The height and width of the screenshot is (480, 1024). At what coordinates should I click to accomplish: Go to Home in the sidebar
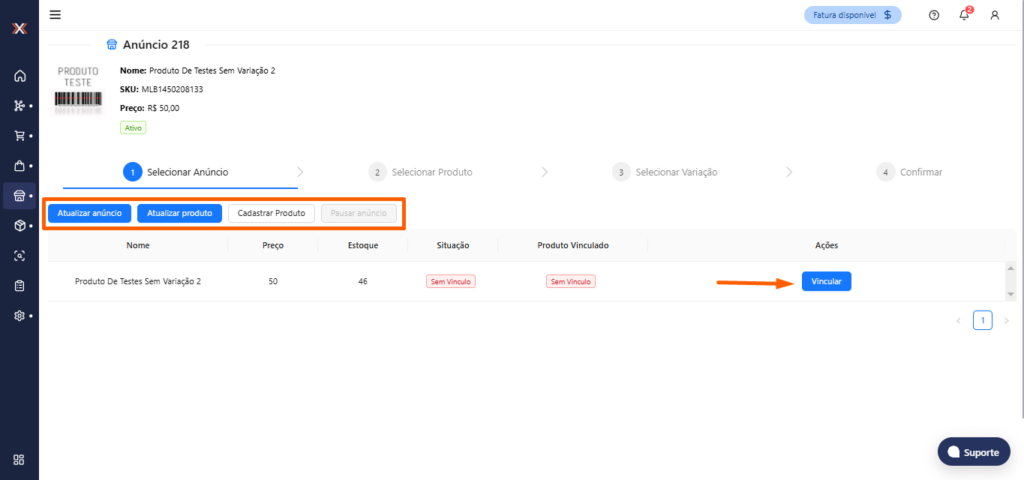pos(19,76)
